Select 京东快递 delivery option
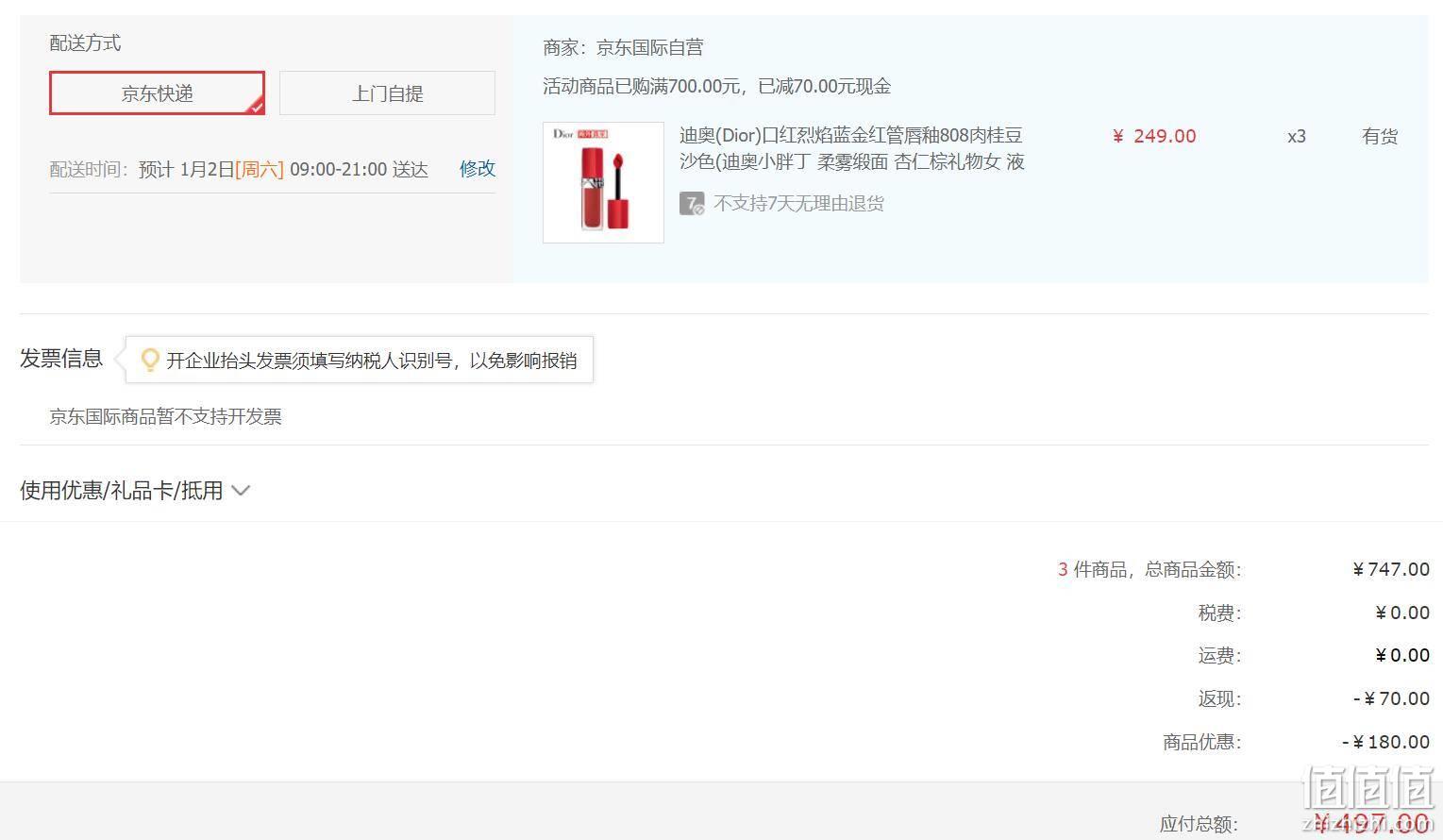 pyautogui.click(x=157, y=93)
